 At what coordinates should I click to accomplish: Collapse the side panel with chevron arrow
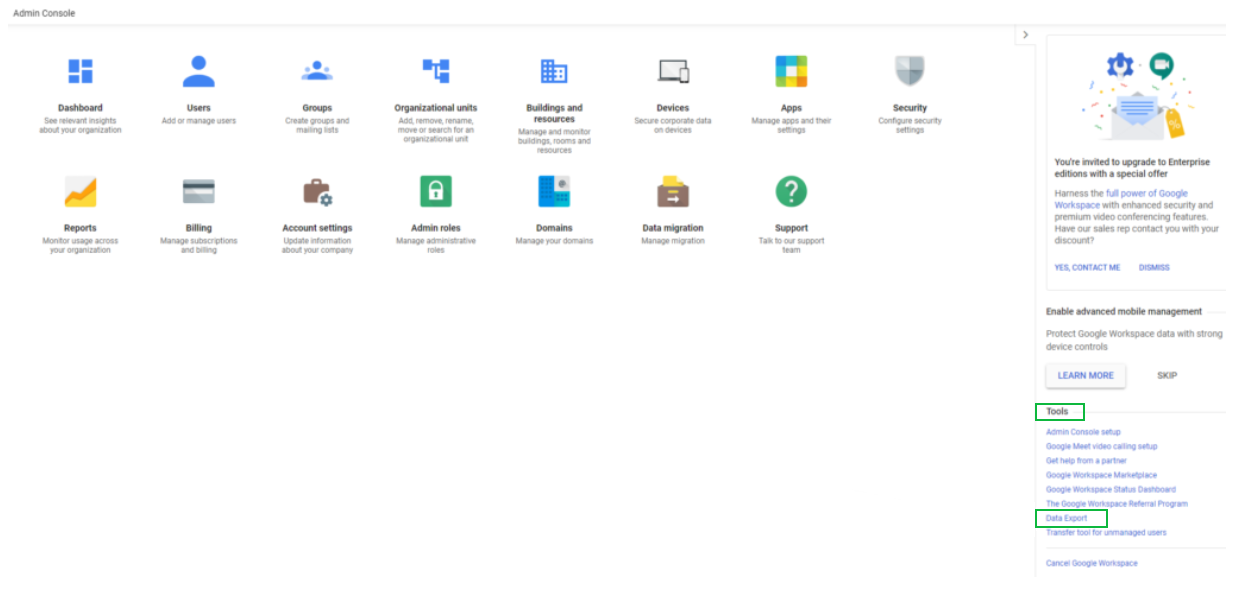(1025, 35)
